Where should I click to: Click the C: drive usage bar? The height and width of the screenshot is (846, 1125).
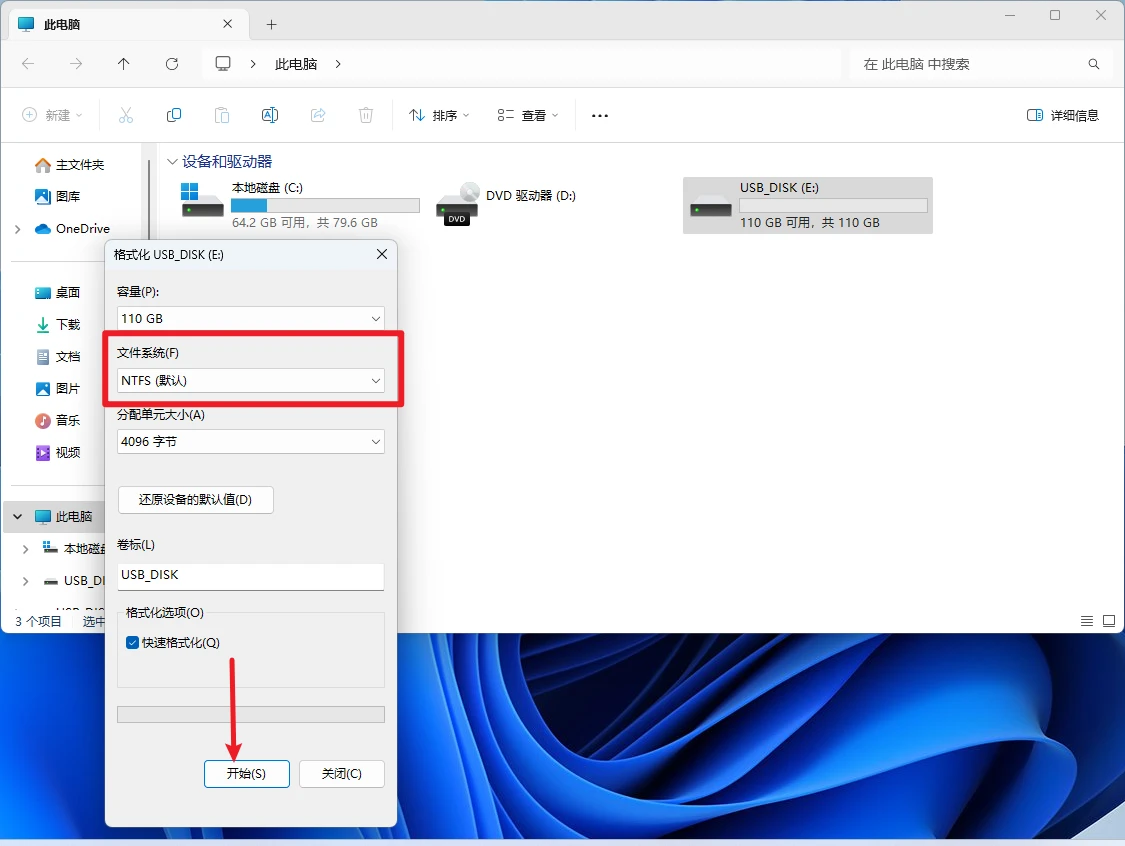[x=325, y=205]
